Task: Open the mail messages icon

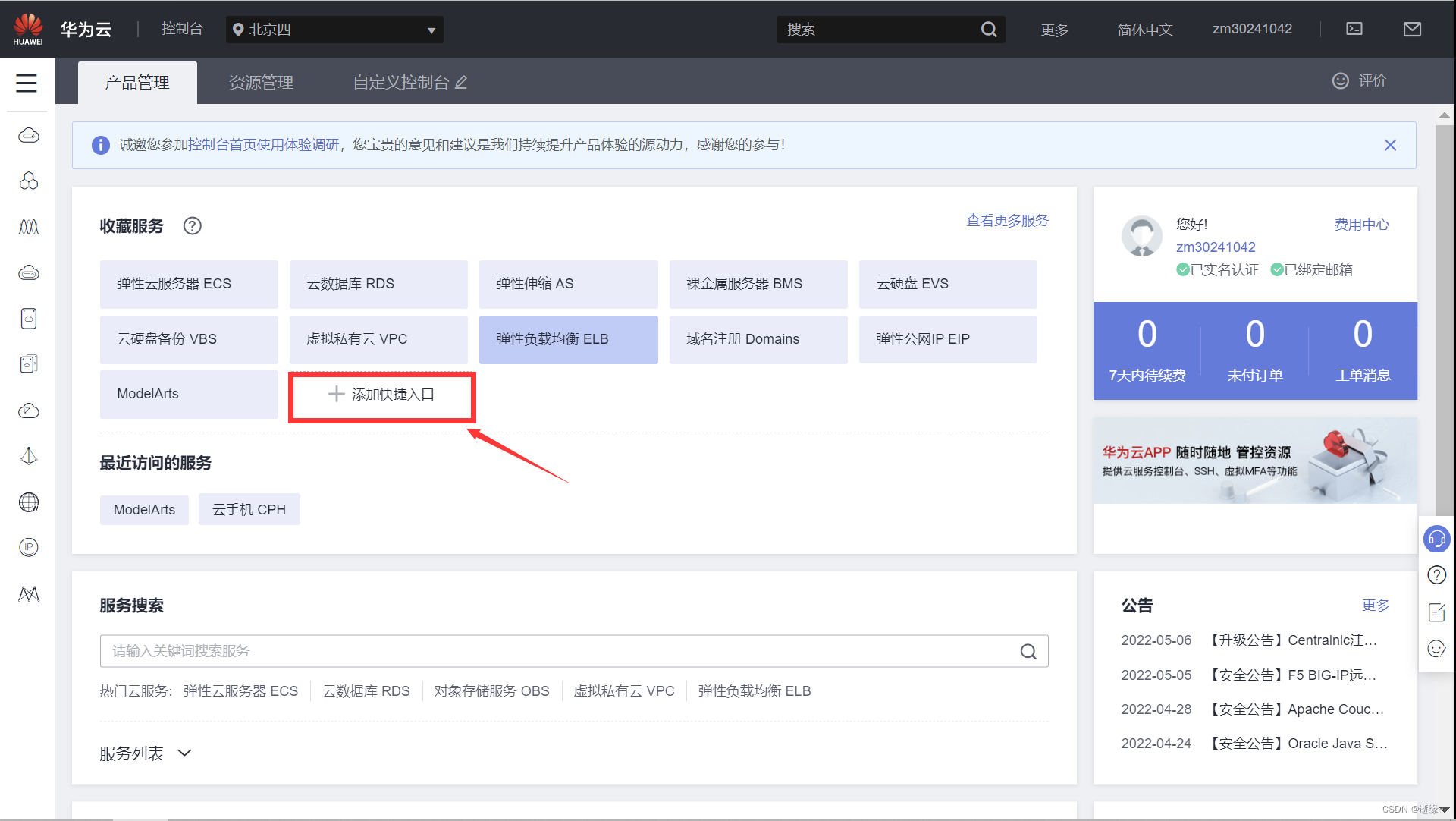Action: (x=1412, y=29)
